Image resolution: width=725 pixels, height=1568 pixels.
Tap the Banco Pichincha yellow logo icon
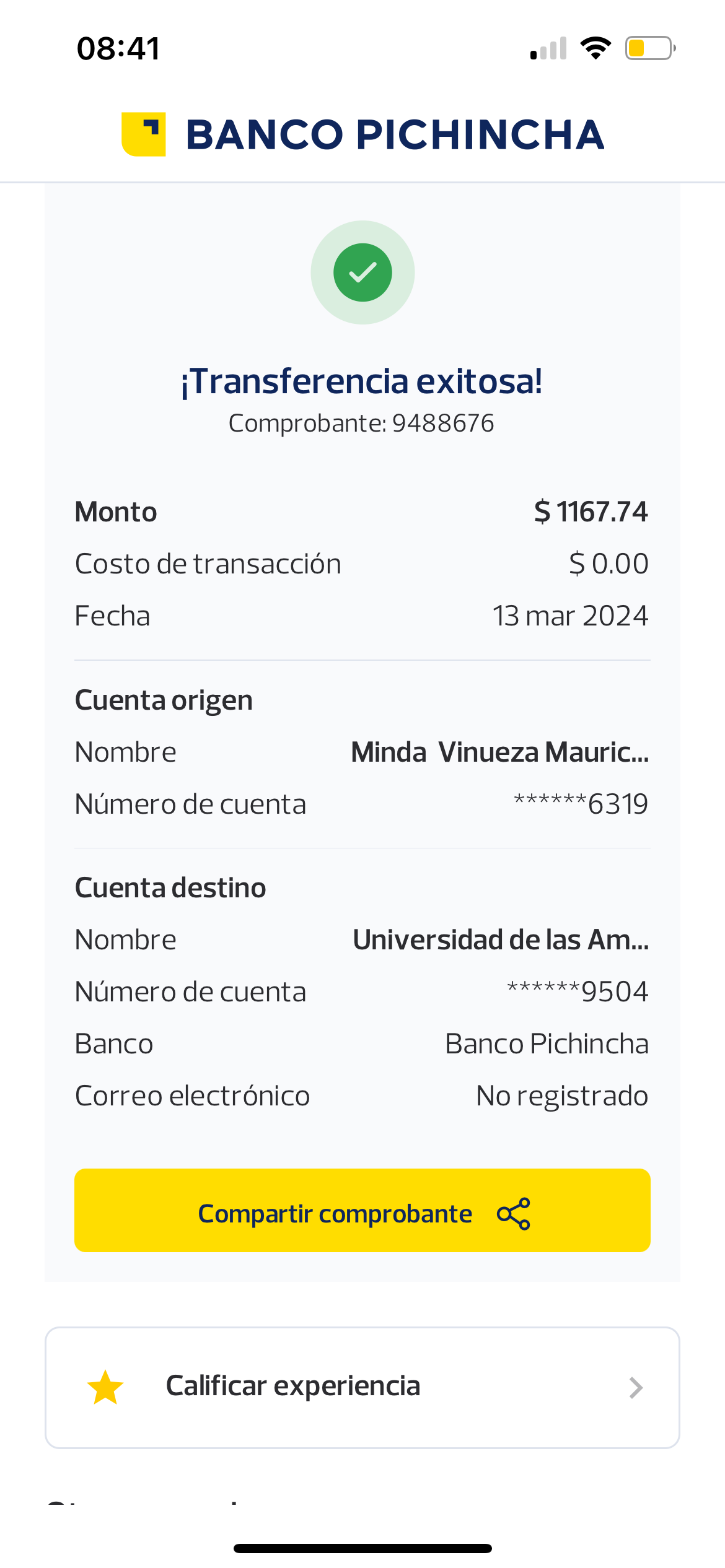[143, 134]
